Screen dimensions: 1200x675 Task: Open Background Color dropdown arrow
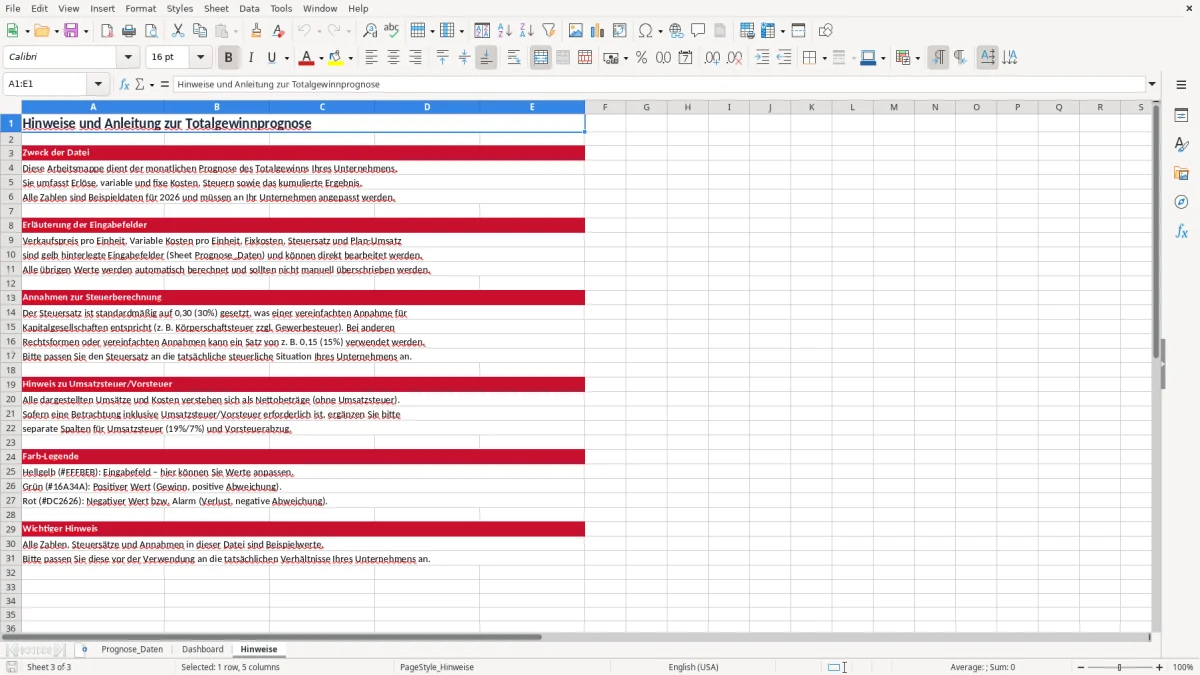[350, 58]
